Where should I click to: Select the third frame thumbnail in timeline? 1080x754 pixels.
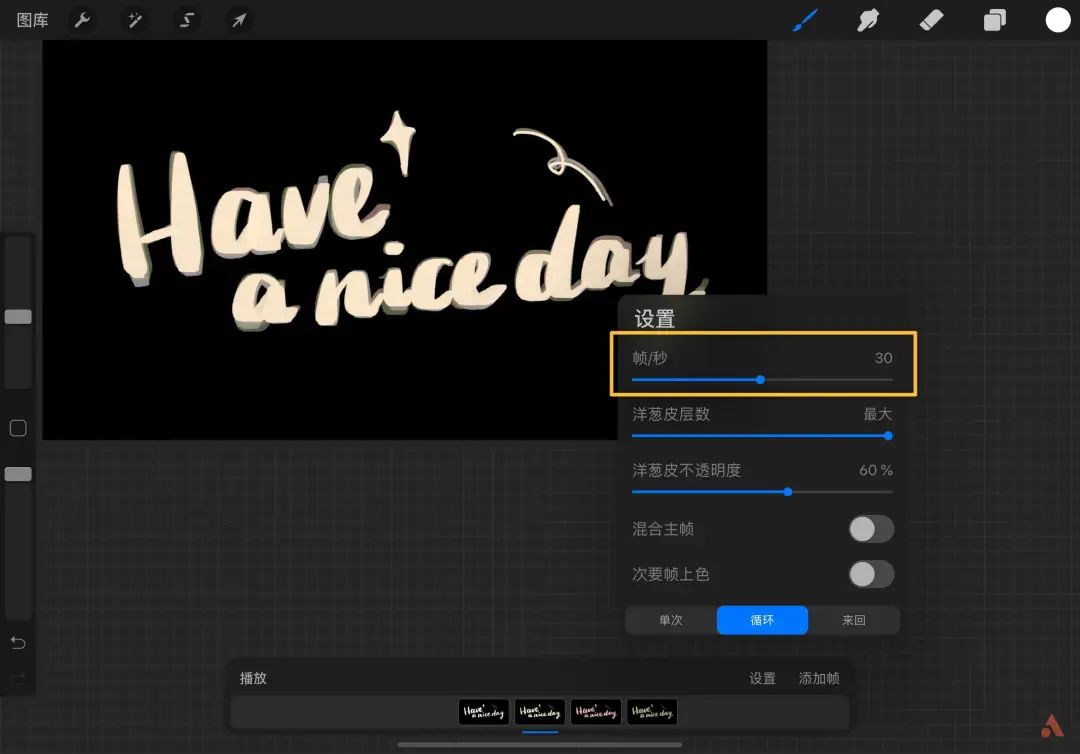[596, 712]
